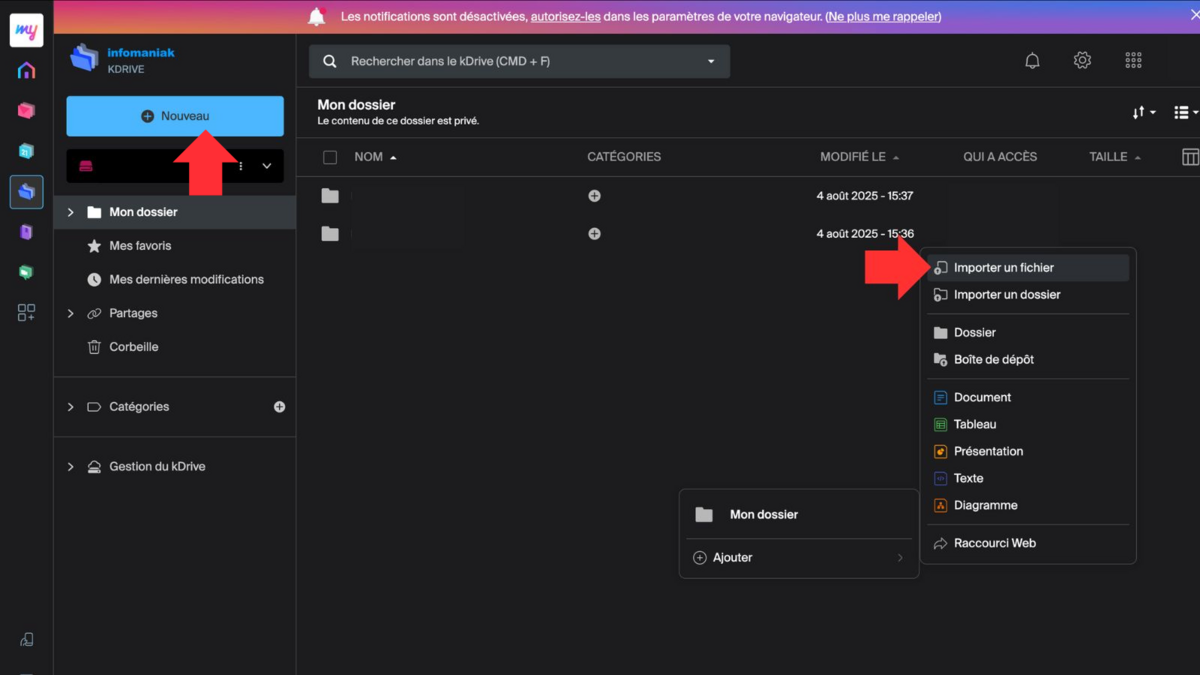Open the notifications bell in top bar
Image resolution: width=1200 pixels, height=675 pixels.
1032,61
